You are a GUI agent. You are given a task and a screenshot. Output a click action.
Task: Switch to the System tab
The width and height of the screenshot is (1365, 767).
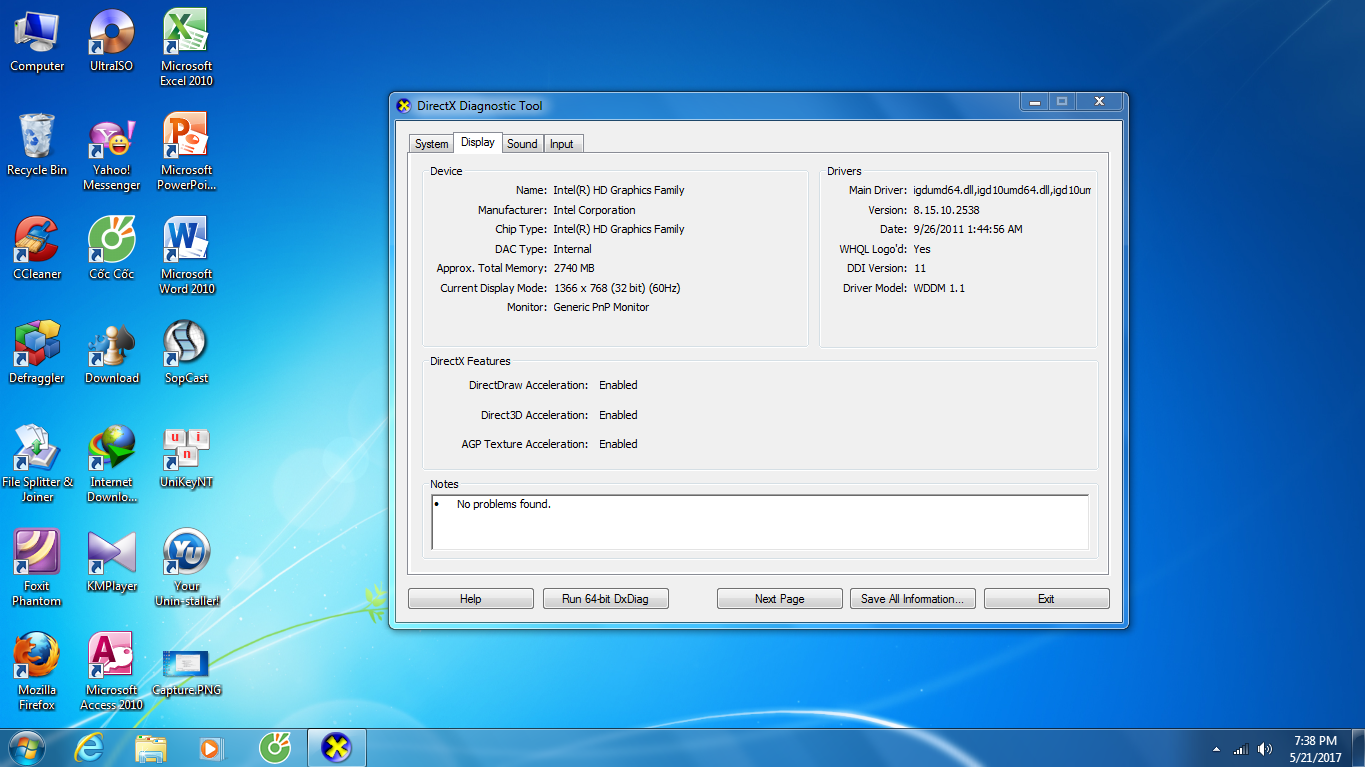[x=431, y=144]
